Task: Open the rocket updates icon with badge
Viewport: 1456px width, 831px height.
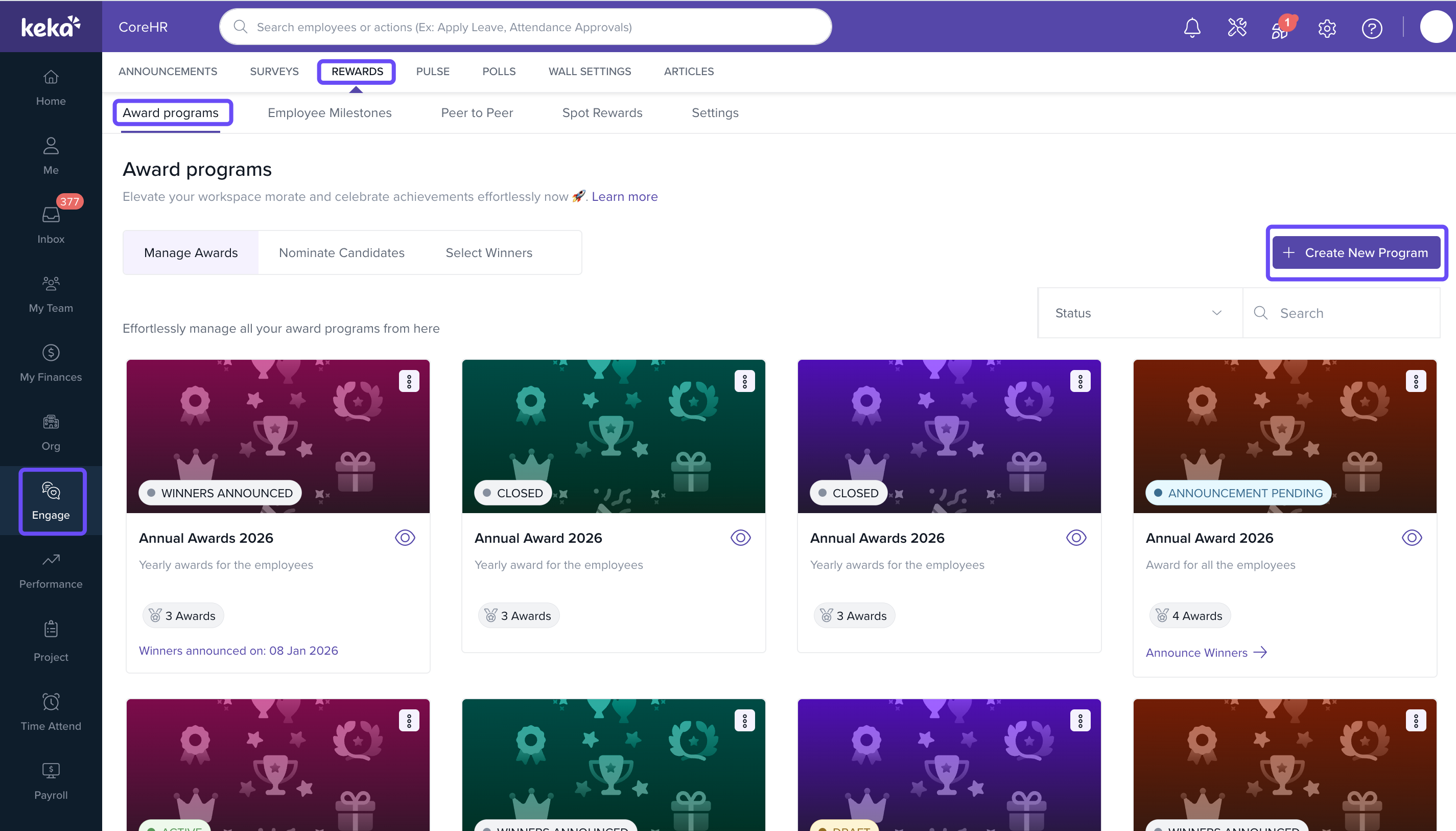Action: (1280, 29)
